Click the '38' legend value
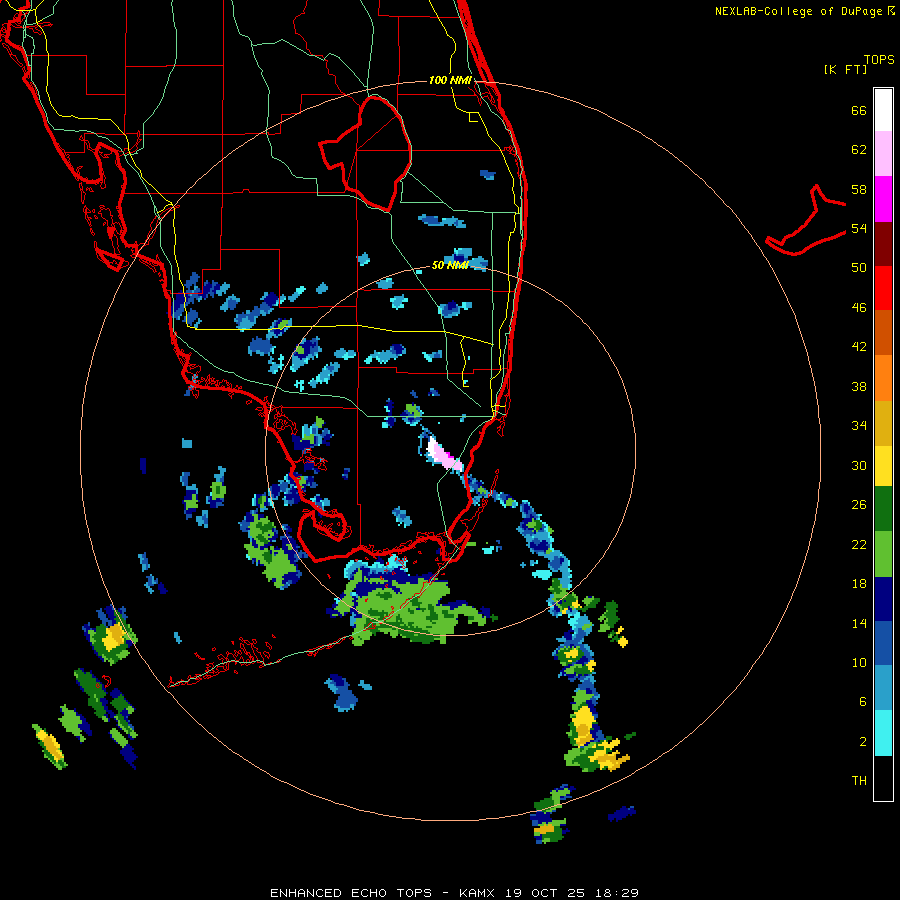 point(859,386)
